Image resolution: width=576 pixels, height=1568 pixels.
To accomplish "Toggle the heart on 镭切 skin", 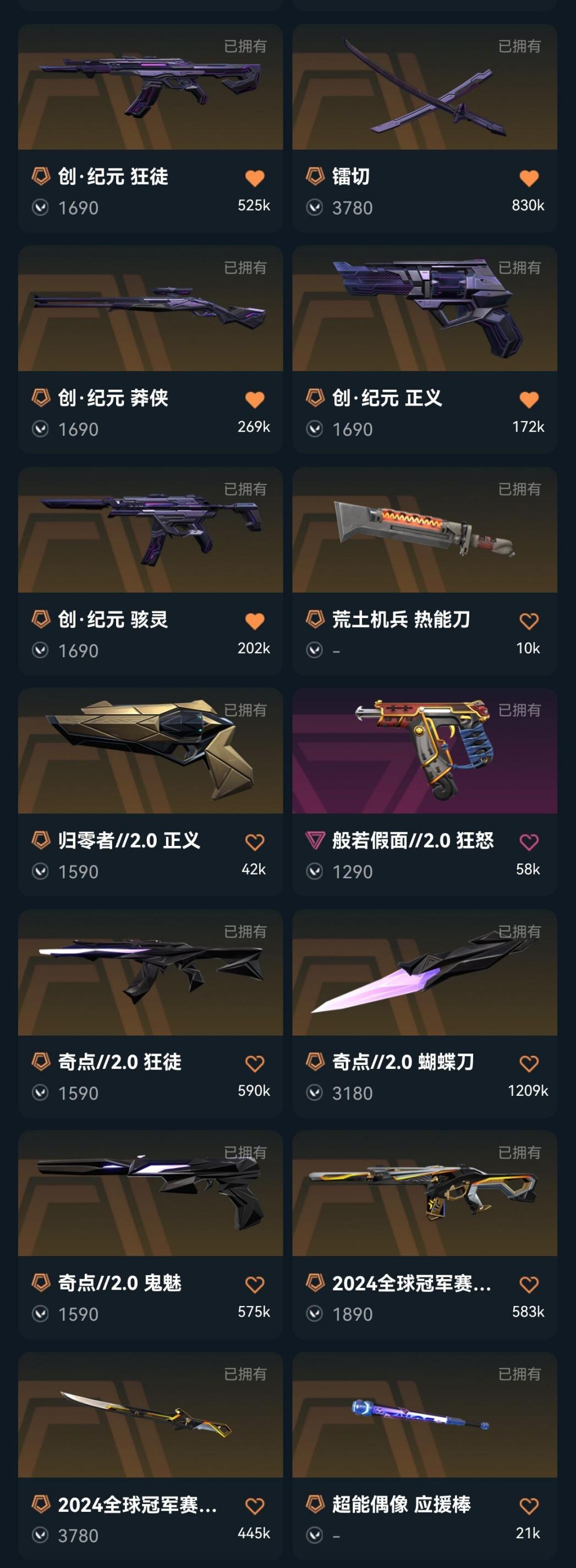I will click(529, 178).
